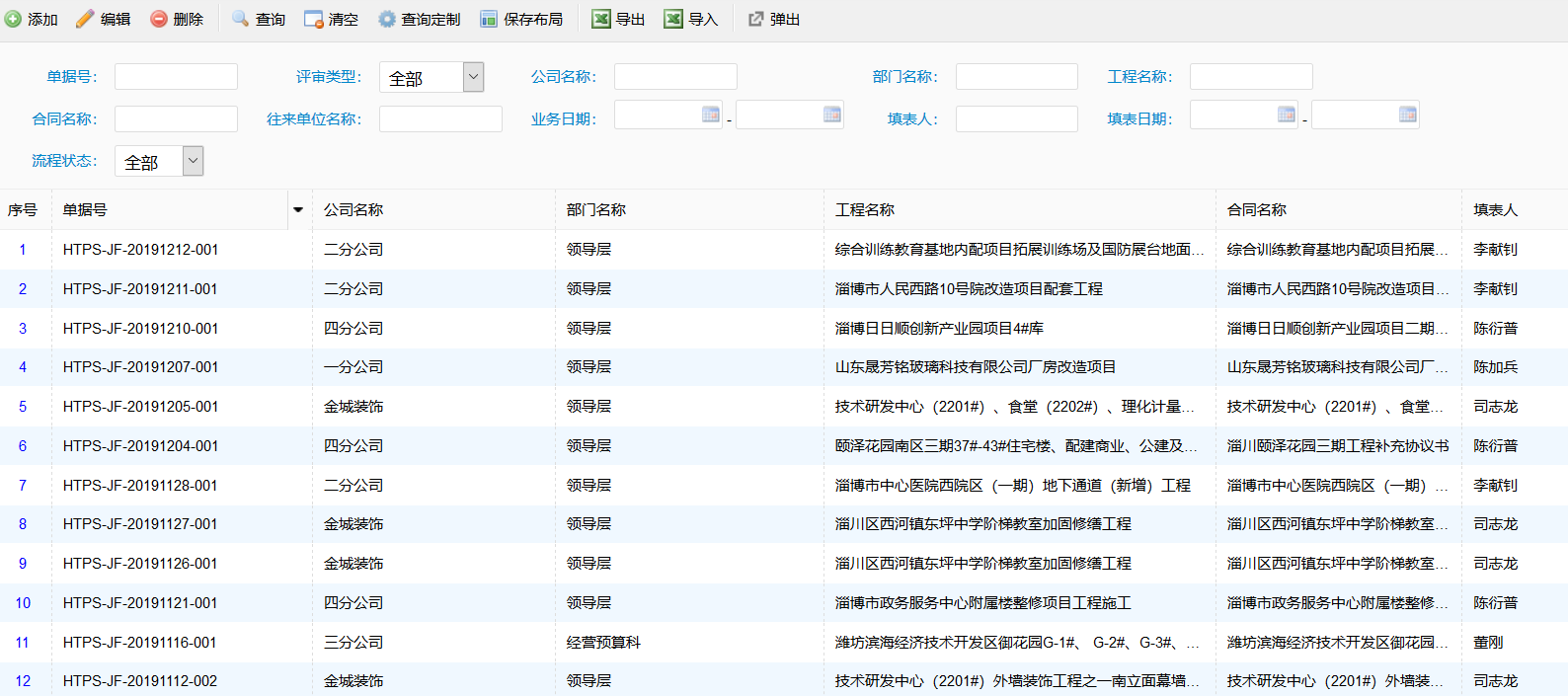Open calendar for 填表日期 start date

tap(1286, 115)
